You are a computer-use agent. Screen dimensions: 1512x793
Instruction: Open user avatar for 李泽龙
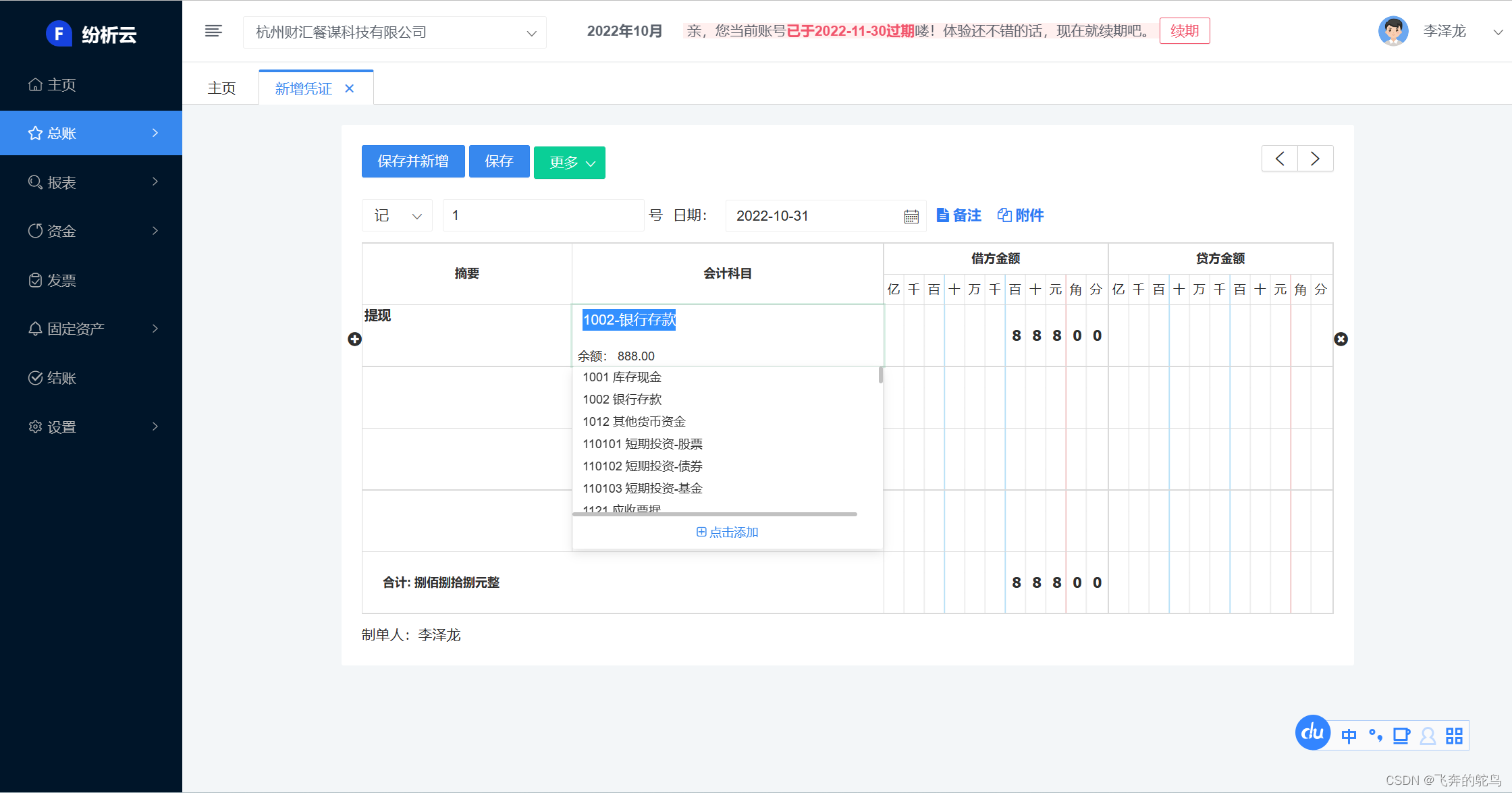click(x=1393, y=31)
